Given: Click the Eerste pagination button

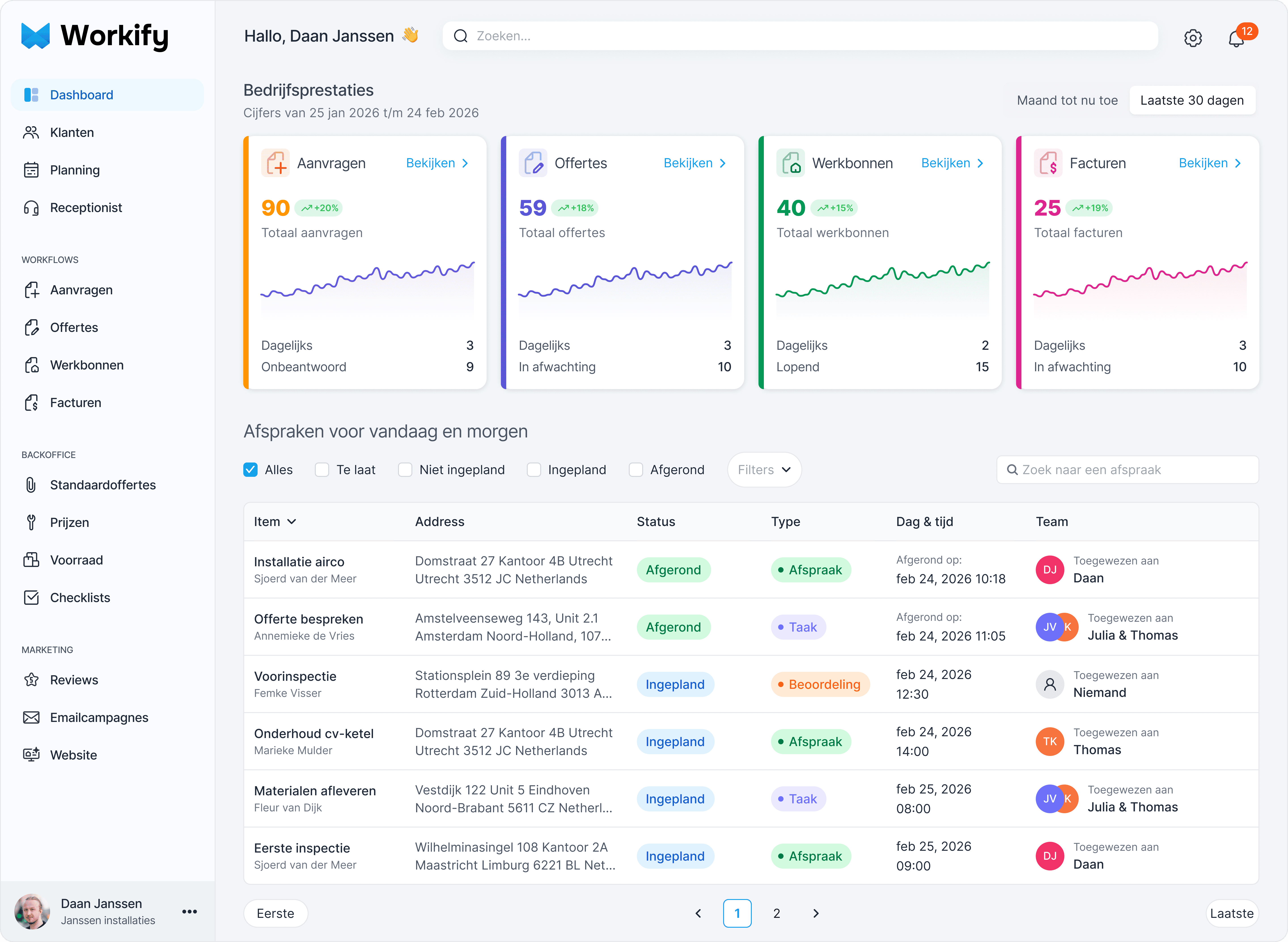Looking at the screenshot, I should pos(275,914).
